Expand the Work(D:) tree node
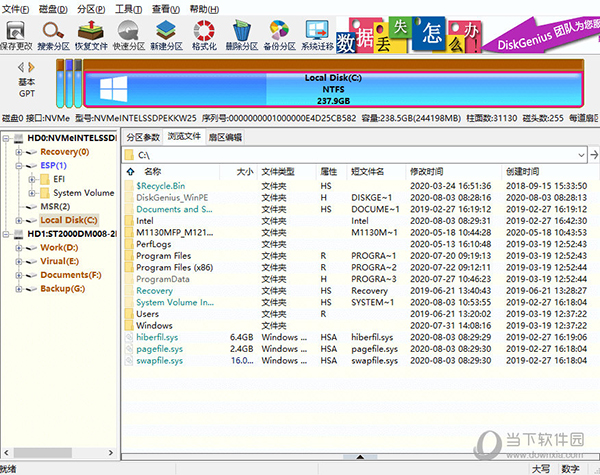Screen dimensions: 600x475 click(x=19, y=246)
